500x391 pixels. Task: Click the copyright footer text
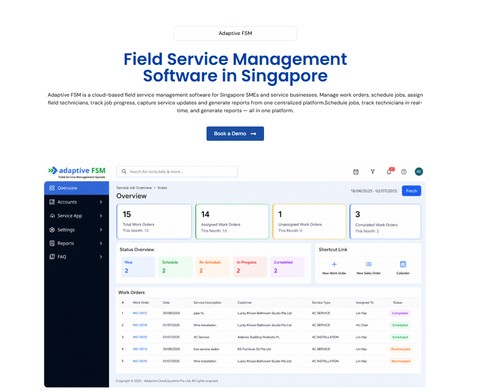pos(167,381)
